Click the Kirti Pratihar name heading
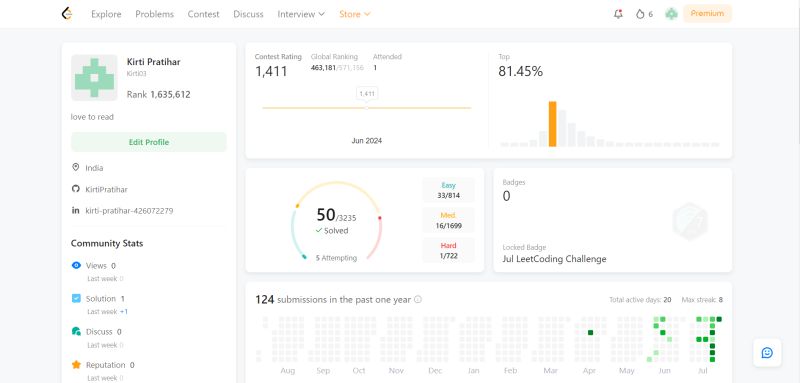 click(x=154, y=62)
